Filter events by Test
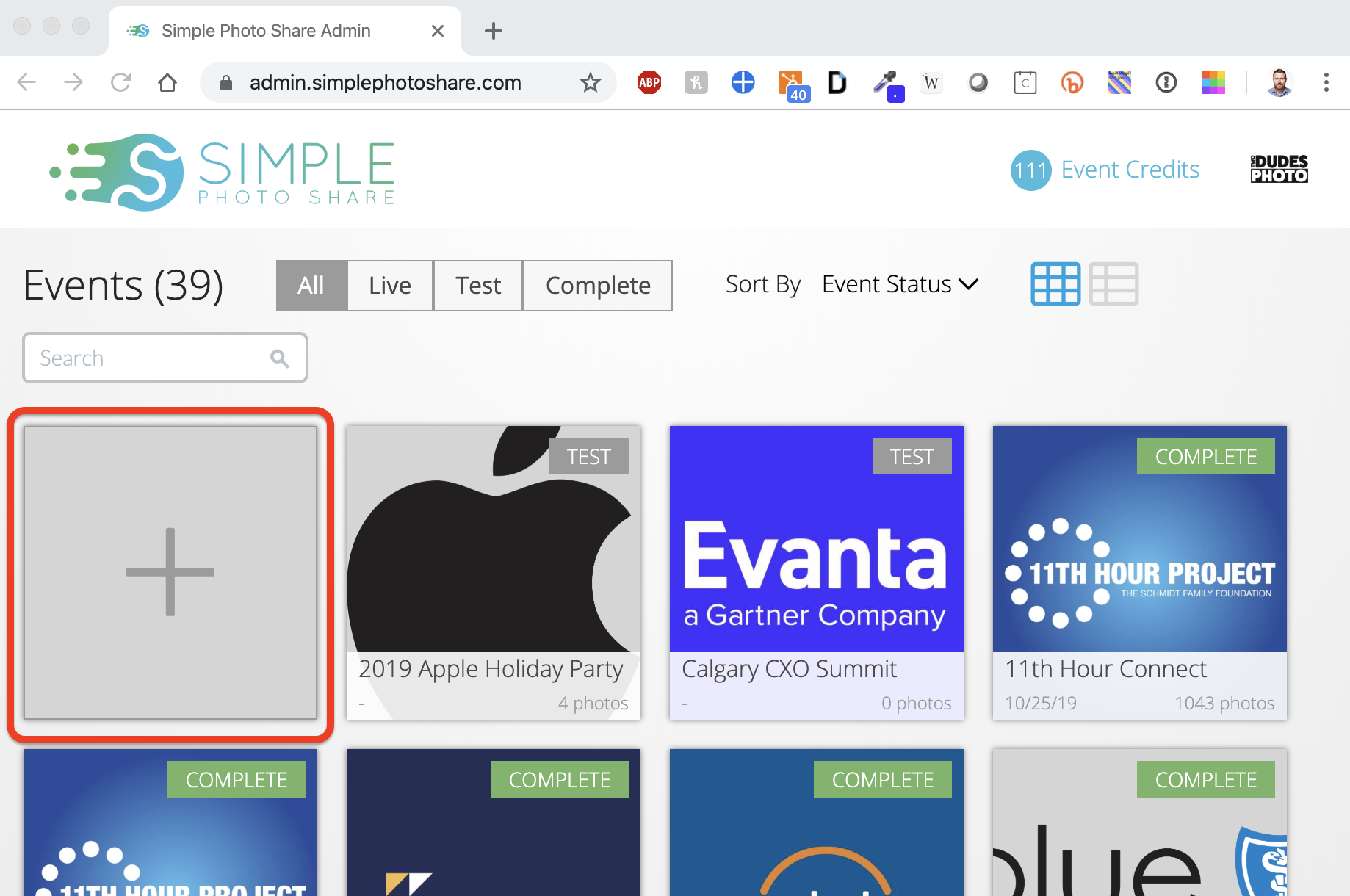1350x896 pixels. (478, 285)
